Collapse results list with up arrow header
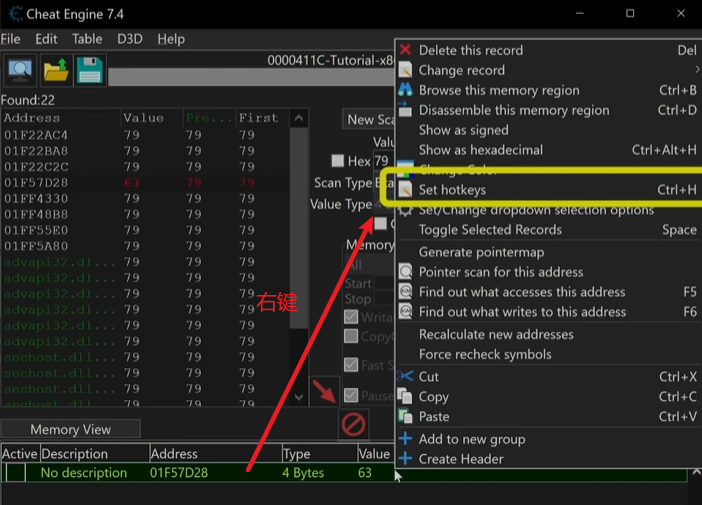Screen dimensions: 702x505 (x=299, y=119)
